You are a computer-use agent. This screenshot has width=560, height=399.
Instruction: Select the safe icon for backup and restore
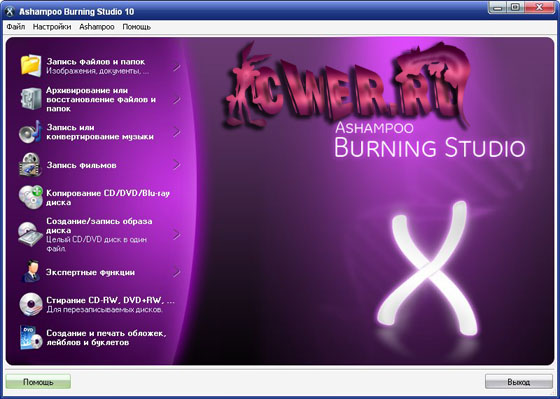31,99
